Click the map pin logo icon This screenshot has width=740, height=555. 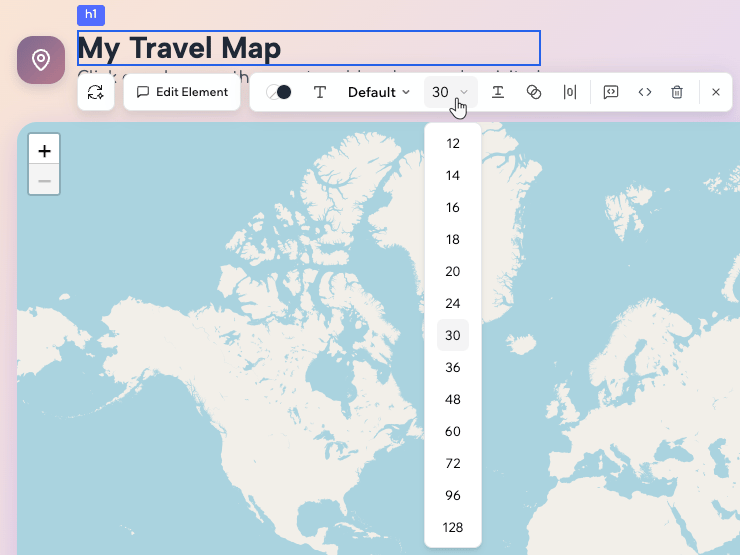click(41, 60)
